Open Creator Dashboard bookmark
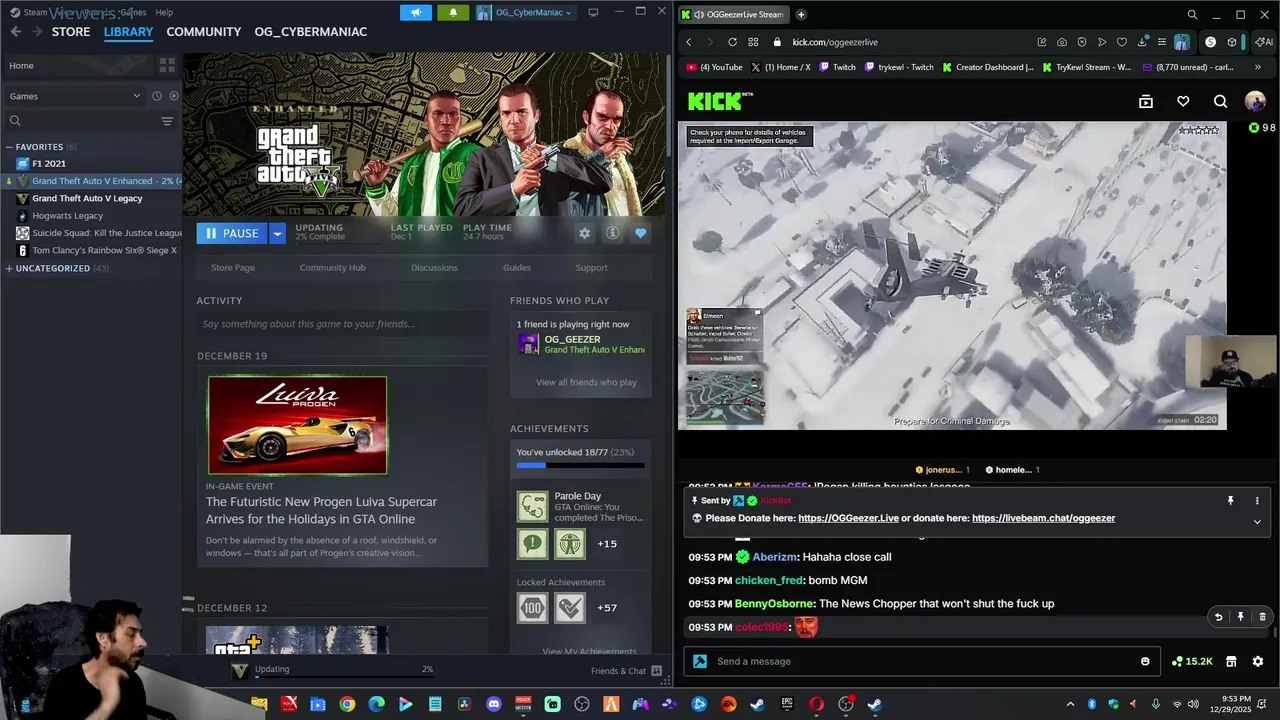1280x720 pixels. pos(987,67)
